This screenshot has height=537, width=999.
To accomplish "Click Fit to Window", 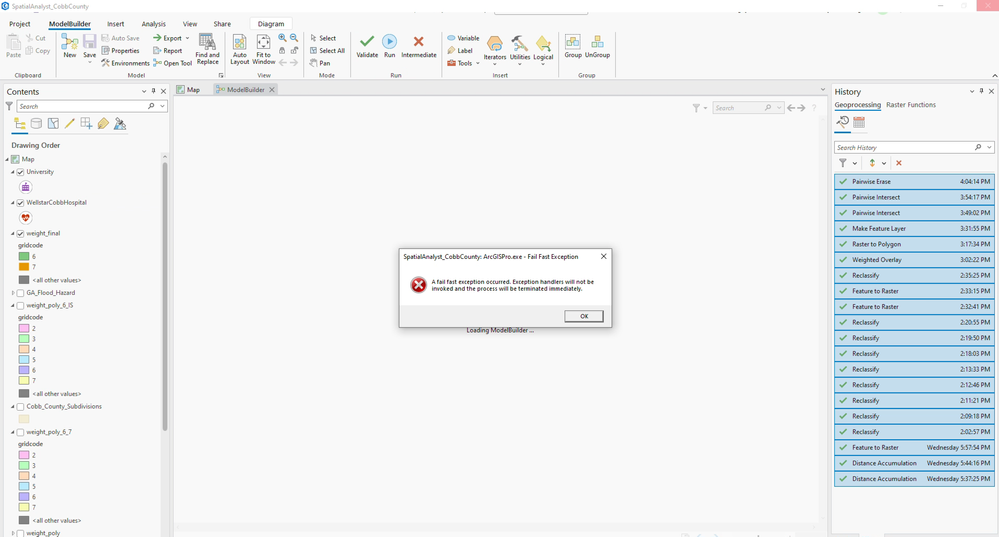I will (x=263, y=49).
